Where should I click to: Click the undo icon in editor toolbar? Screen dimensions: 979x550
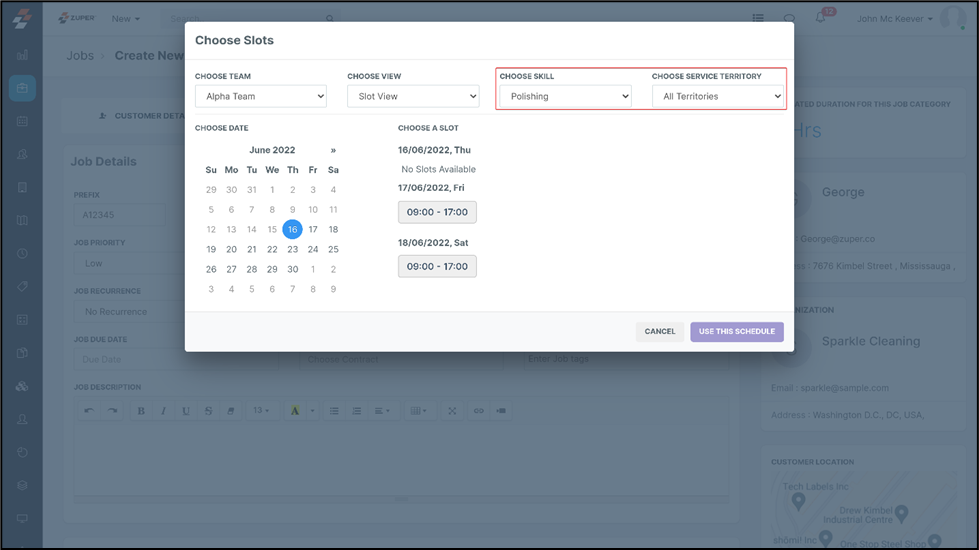(x=90, y=411)
